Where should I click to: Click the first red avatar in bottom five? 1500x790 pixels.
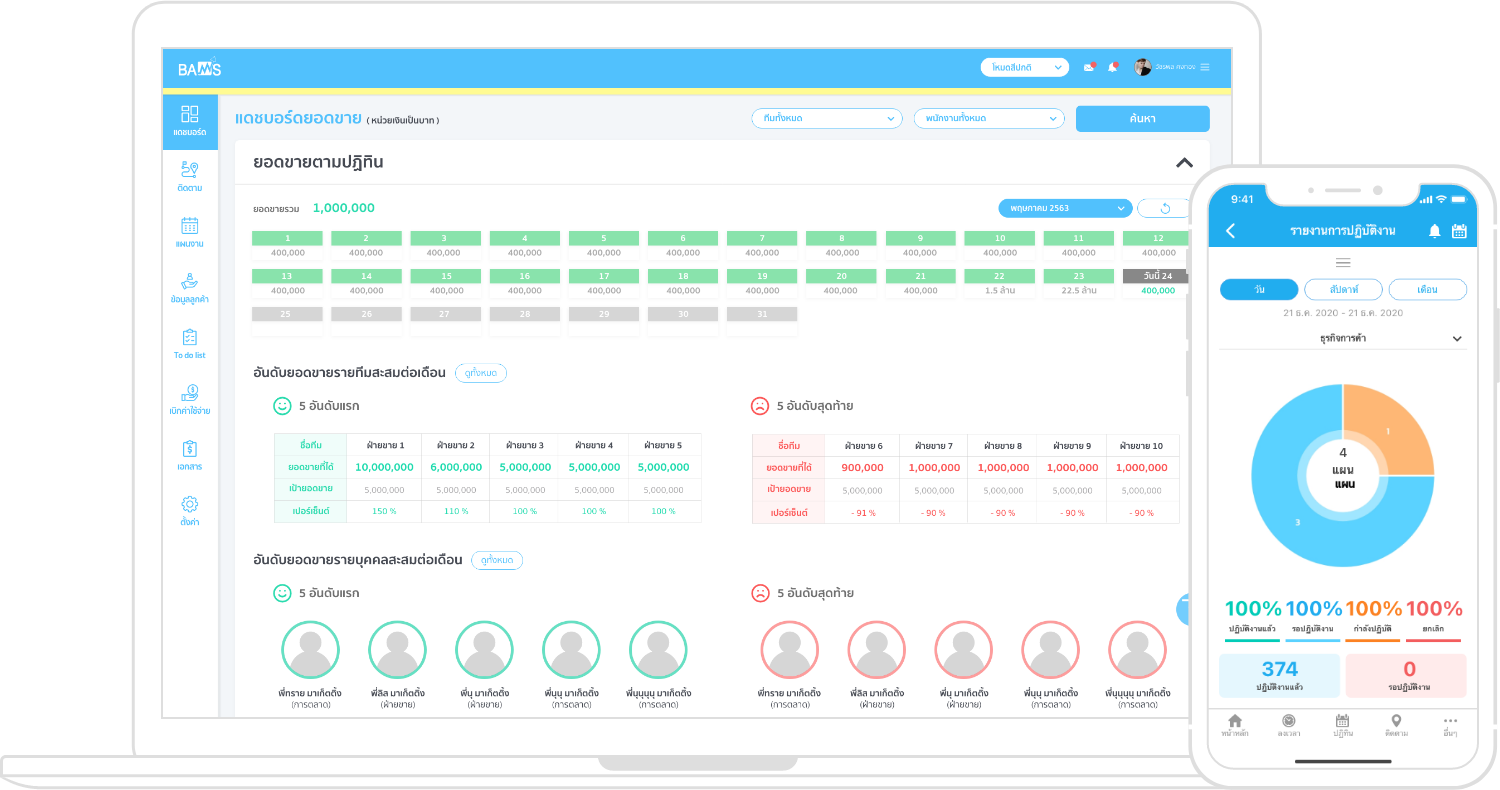coord(790,650)
